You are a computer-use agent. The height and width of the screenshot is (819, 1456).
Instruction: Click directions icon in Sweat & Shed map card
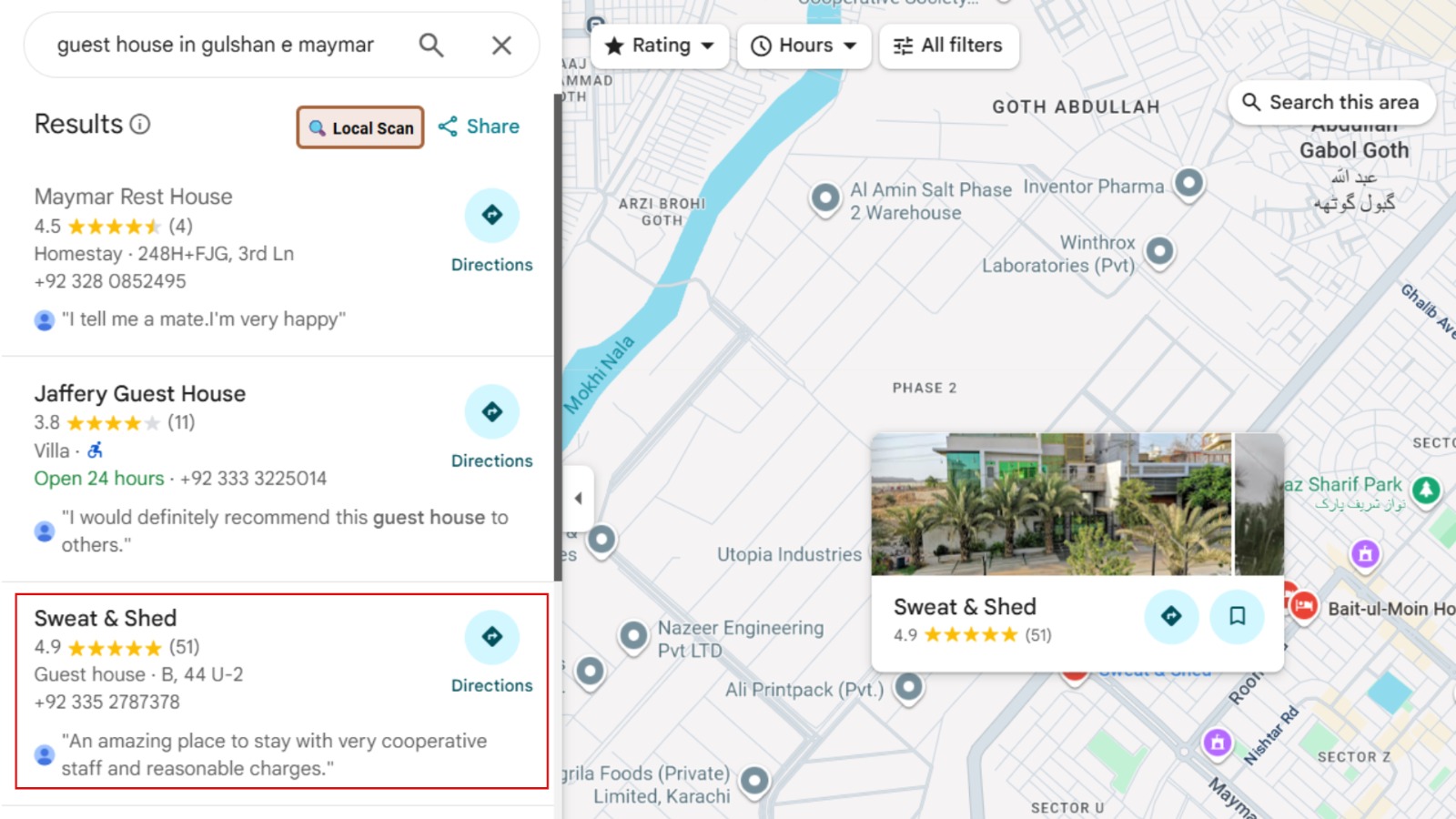click(x=1171, y=616)
